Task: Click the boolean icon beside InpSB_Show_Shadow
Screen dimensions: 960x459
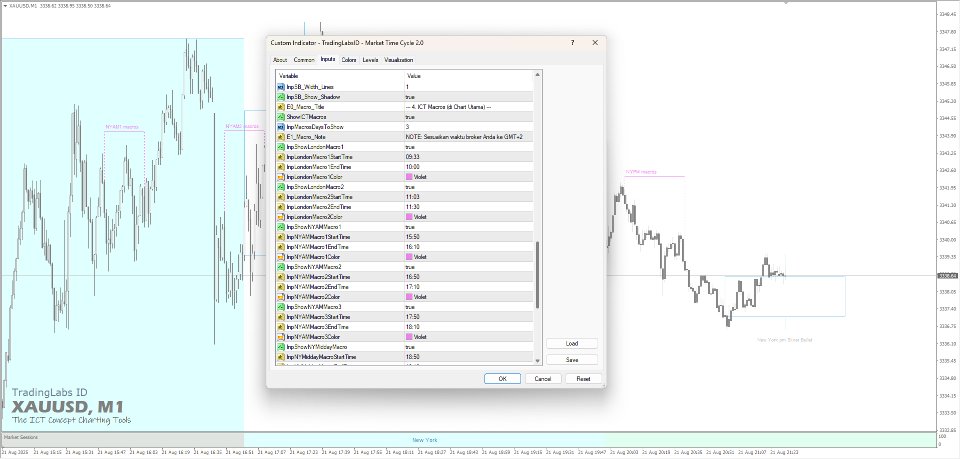Action: pos(281,97)
